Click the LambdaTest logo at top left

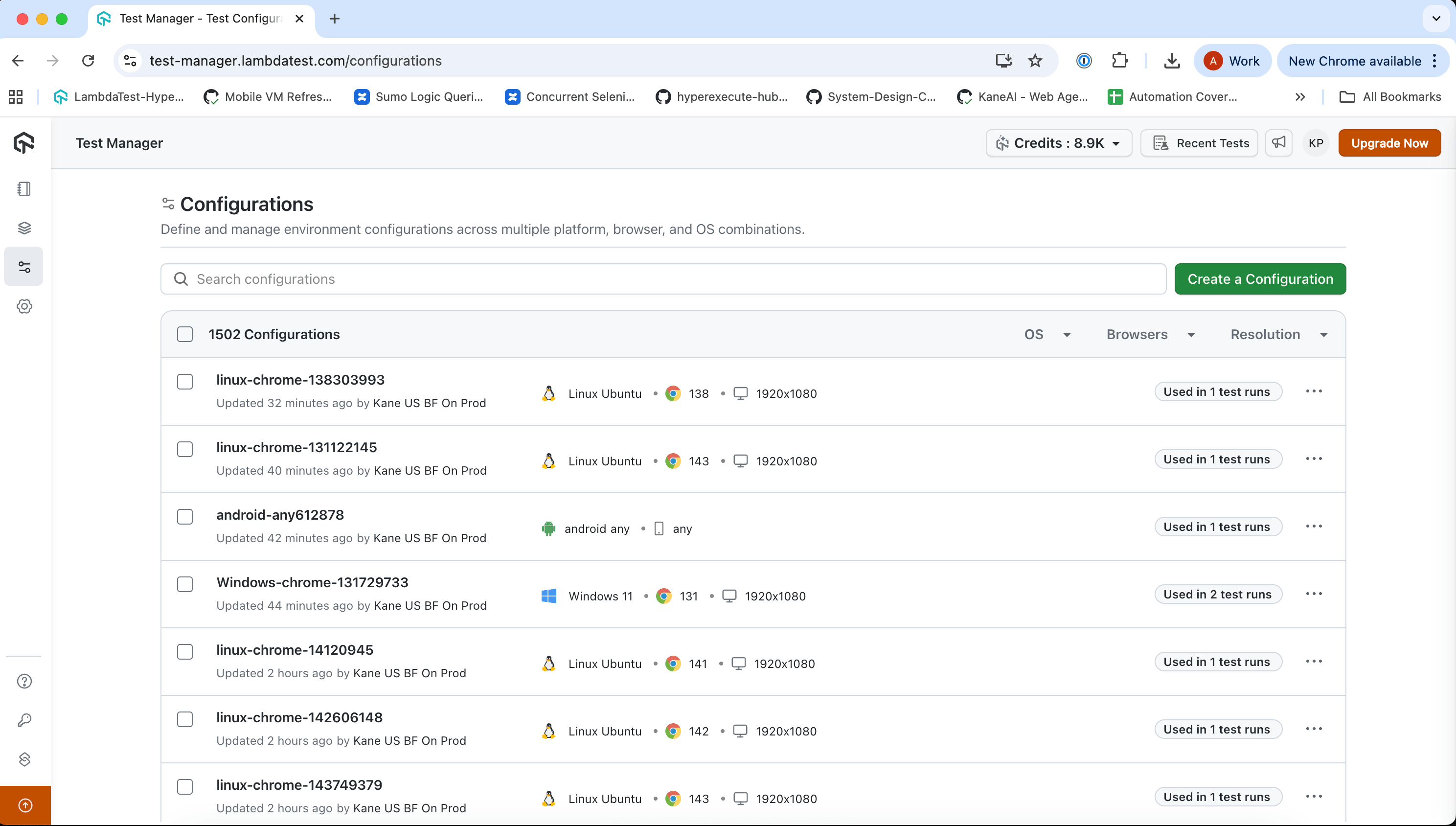point(23,142)
